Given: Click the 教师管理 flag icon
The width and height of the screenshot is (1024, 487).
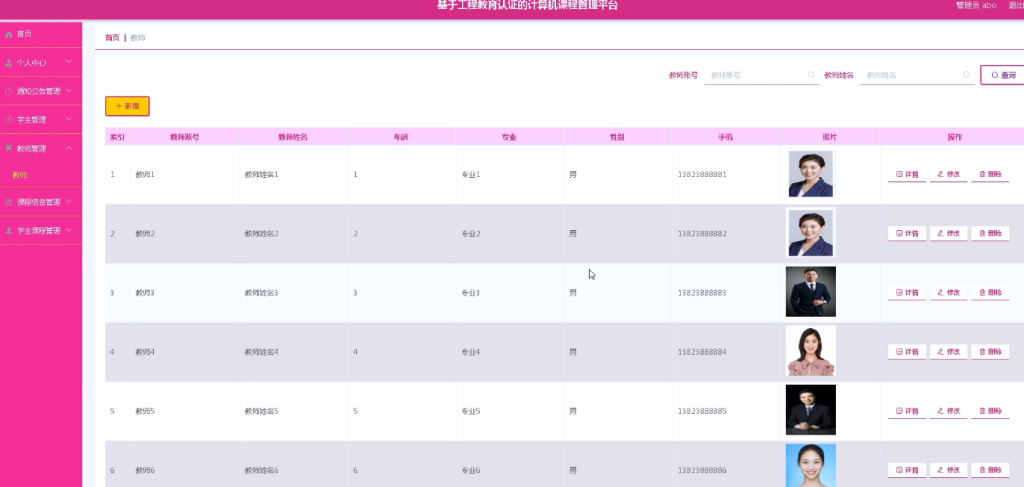Looking at the screenshot, I should tap(8, 149).
